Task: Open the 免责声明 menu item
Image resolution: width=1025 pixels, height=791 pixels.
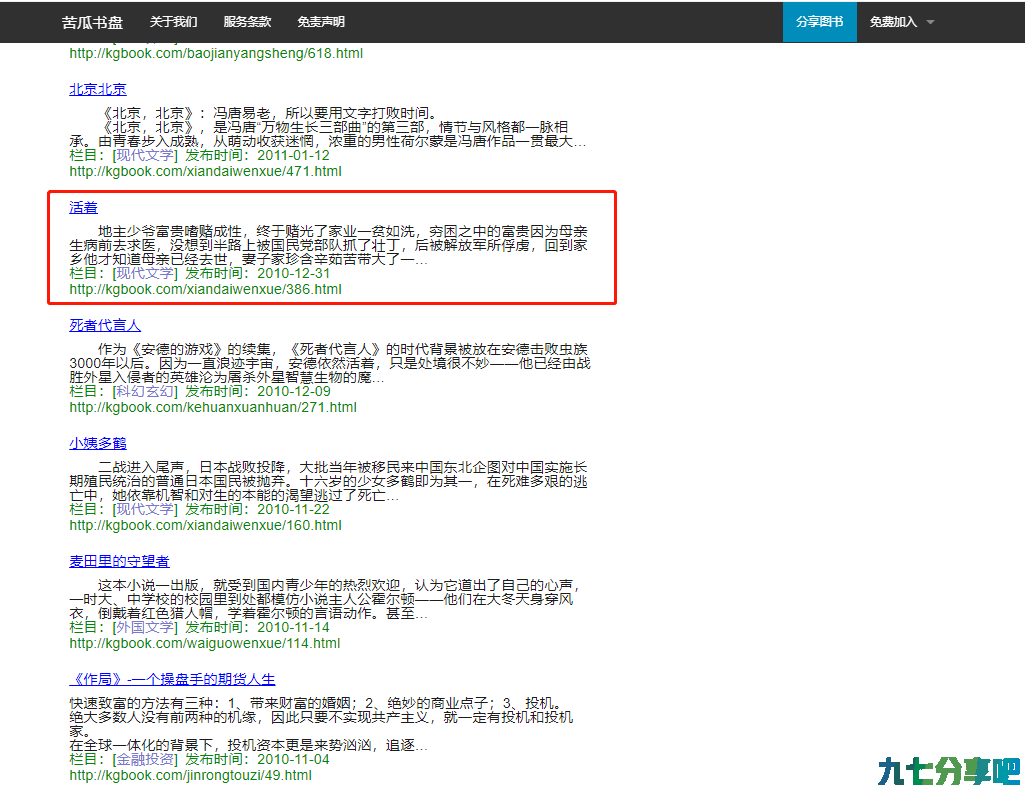Action: tap(321, 22)
